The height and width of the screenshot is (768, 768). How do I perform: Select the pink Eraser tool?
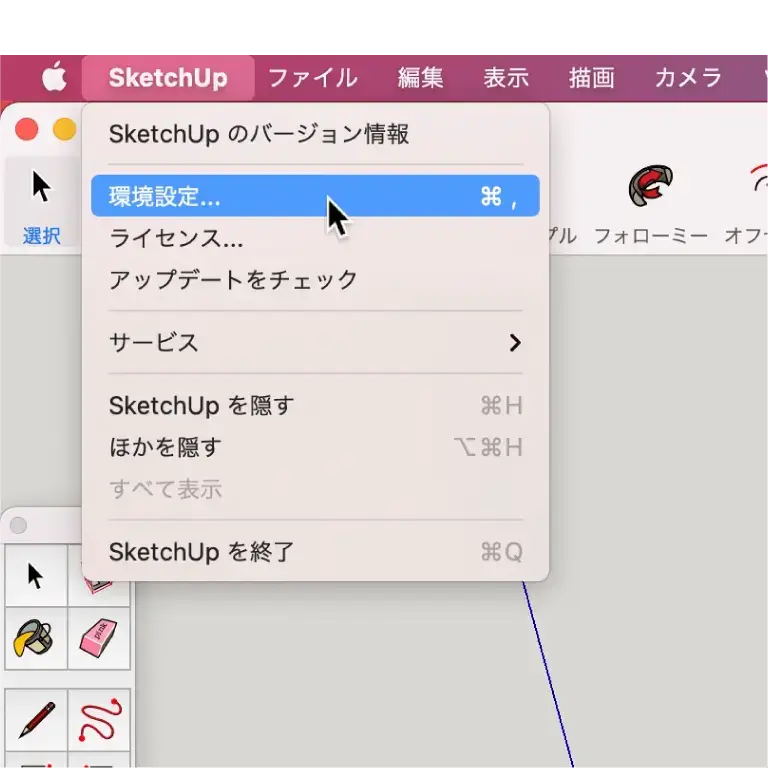pos(99,638)
